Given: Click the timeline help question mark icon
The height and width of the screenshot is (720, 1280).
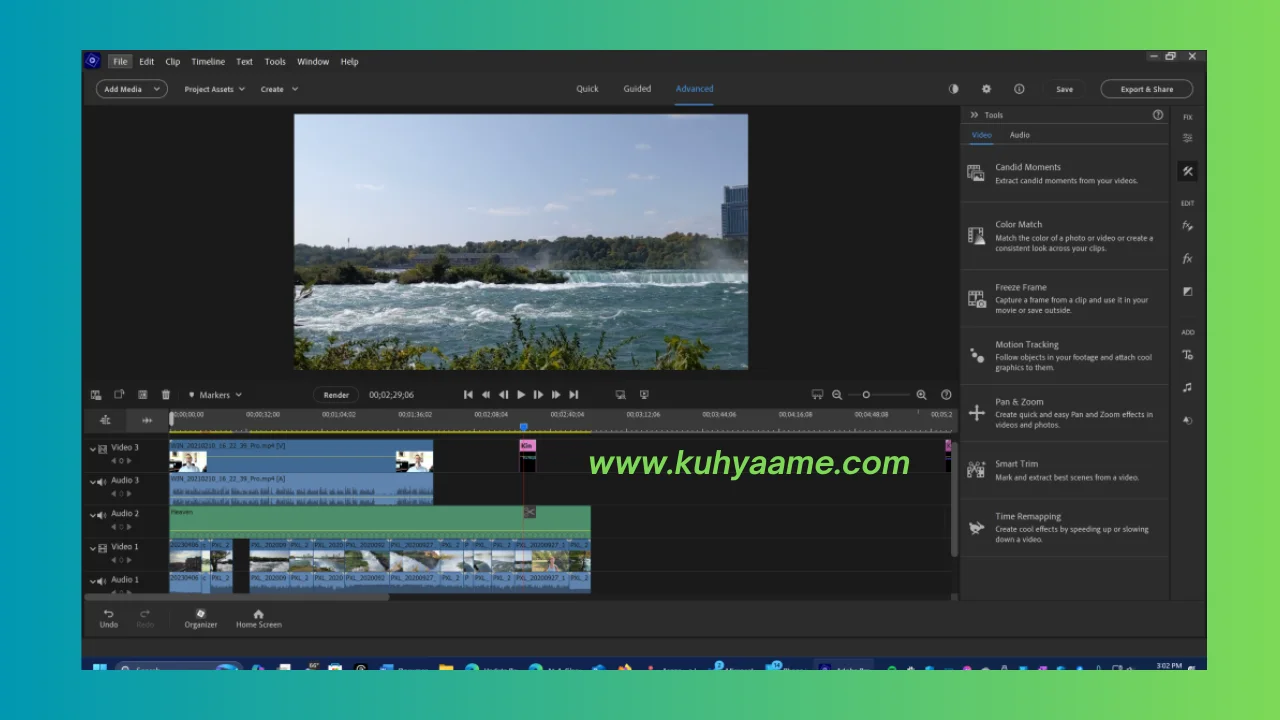Looking at the screenshot, I should point(946,395).
